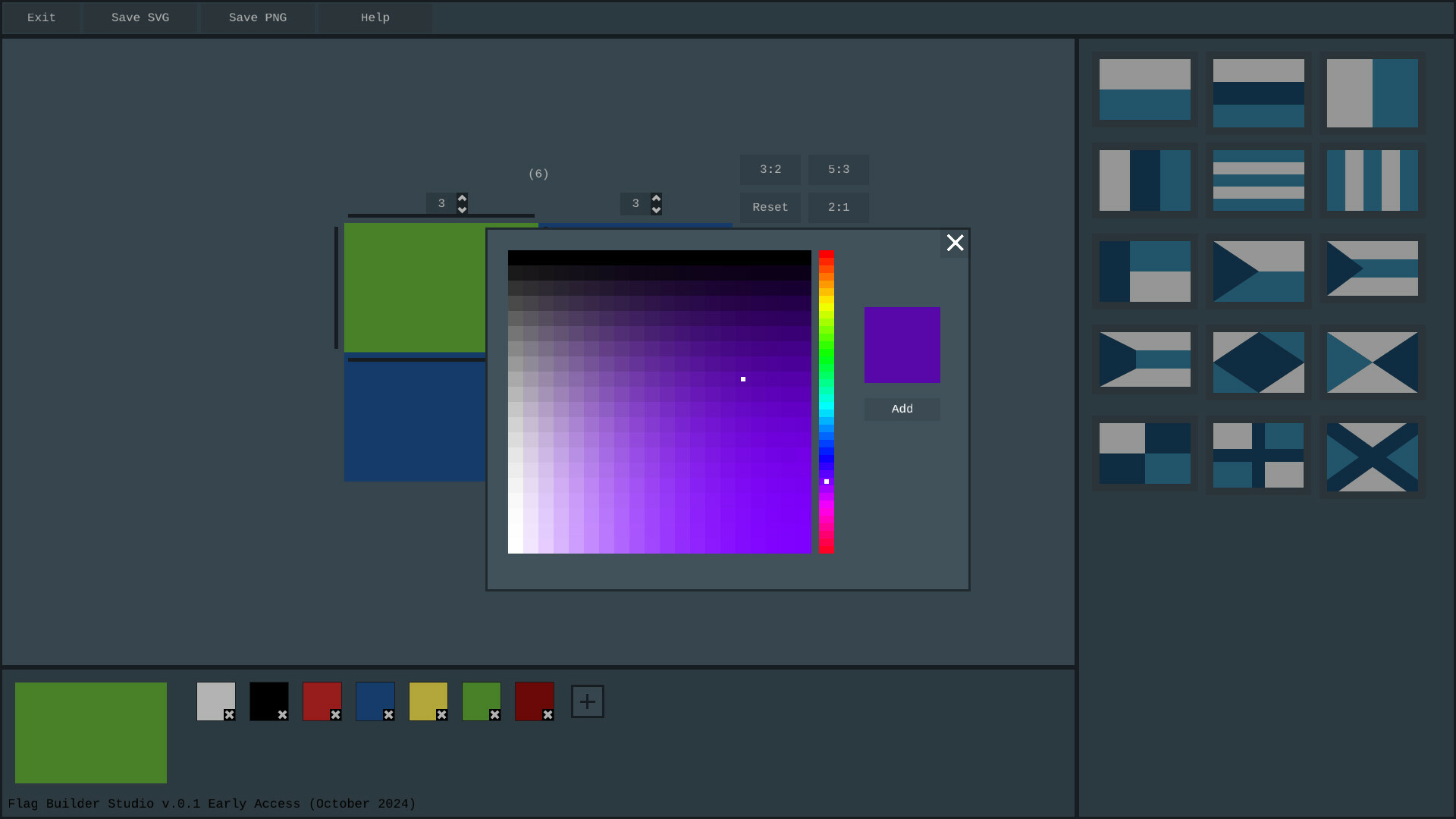Screen dimensions: 1456x819
Task: Select the diagonal cross flag template
Action: pos(1371,456)
